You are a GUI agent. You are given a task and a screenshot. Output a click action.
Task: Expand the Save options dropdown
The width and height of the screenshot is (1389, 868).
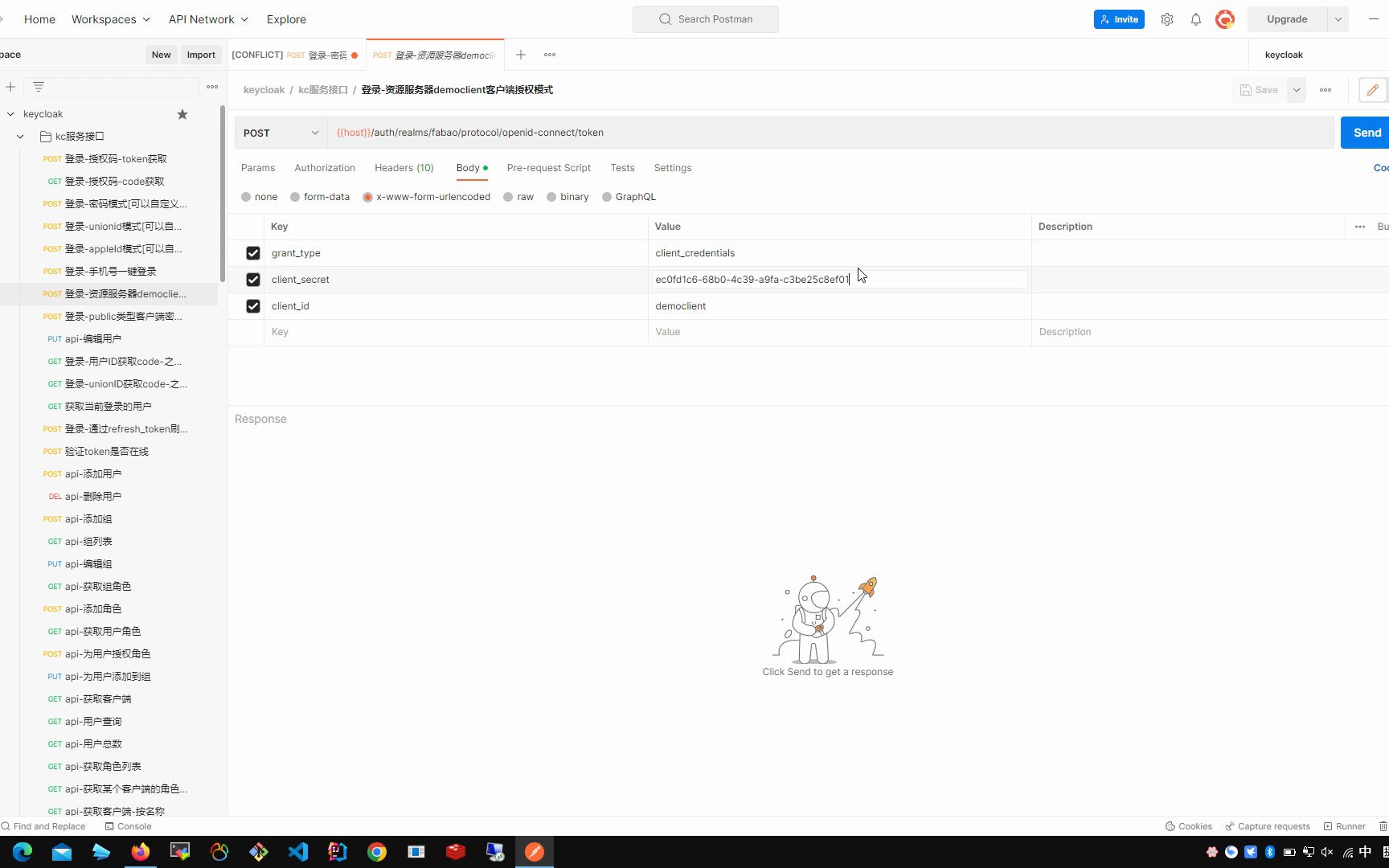coord(1297,90)
